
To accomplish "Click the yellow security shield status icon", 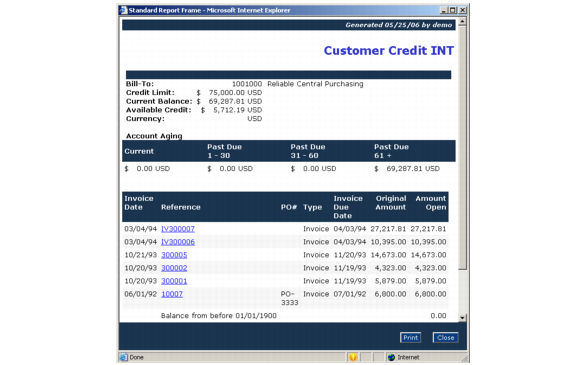I will pyautogui.click(x=353, y=357).
